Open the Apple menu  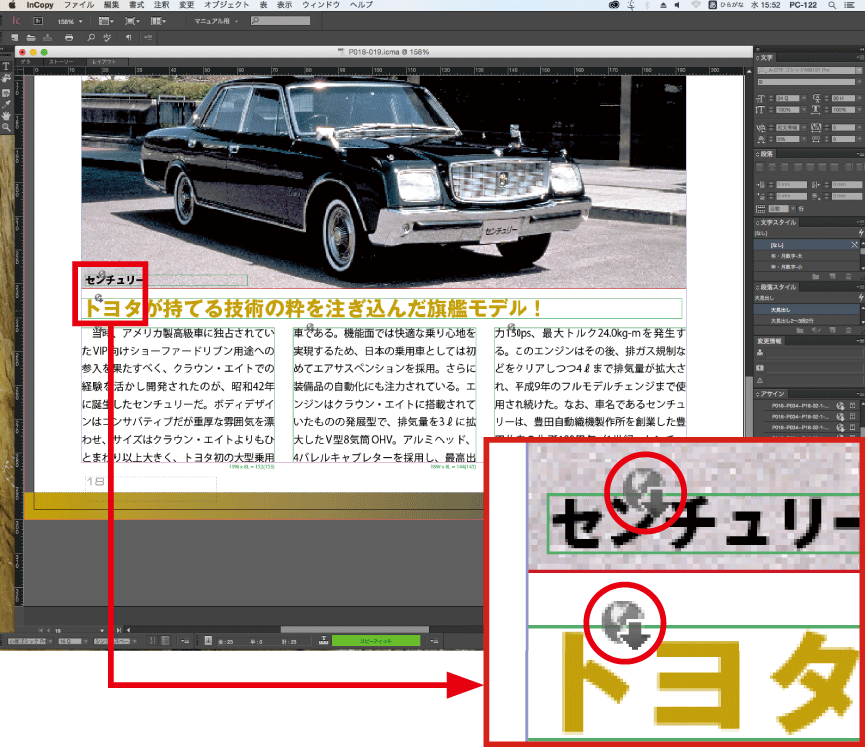12,5
